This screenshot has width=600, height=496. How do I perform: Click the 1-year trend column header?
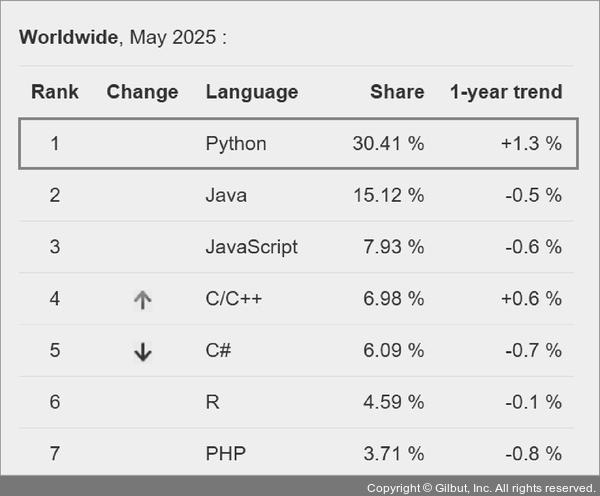[x=506, y=92]
